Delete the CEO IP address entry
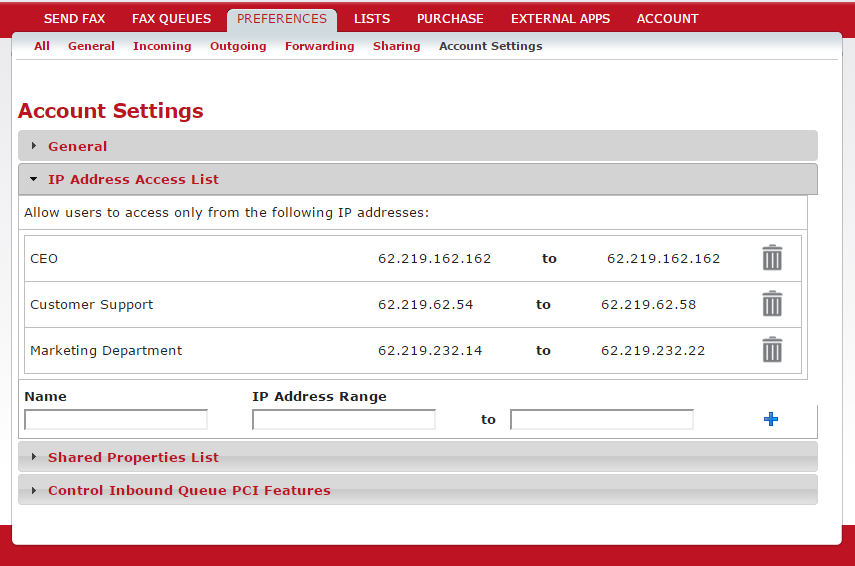The width and height of the screenshot is (855, 566). coord(772,258)
